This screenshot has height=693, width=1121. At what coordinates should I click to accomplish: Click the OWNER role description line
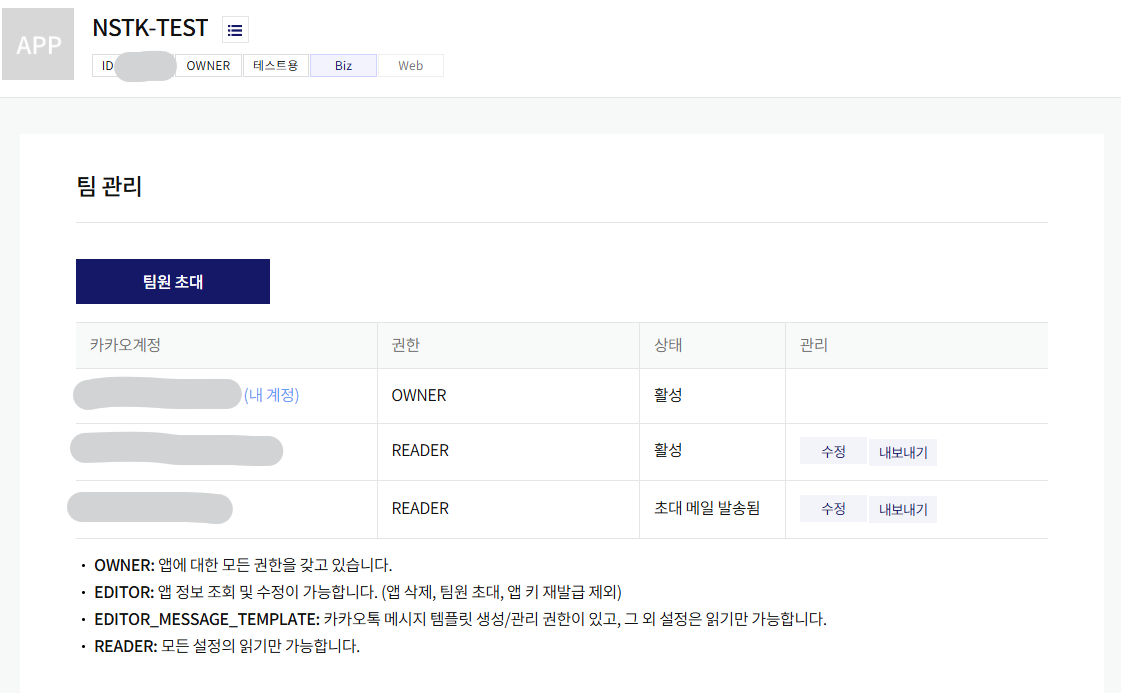(243, 565)
